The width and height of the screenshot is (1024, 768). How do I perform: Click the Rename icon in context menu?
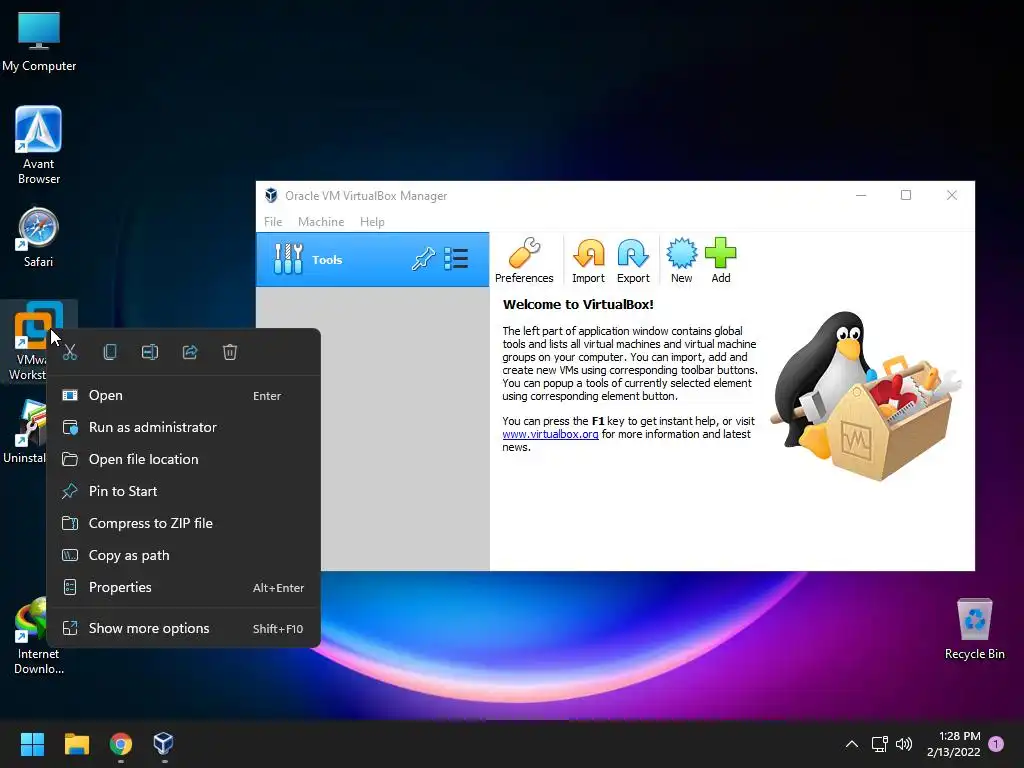click(150, 353)
